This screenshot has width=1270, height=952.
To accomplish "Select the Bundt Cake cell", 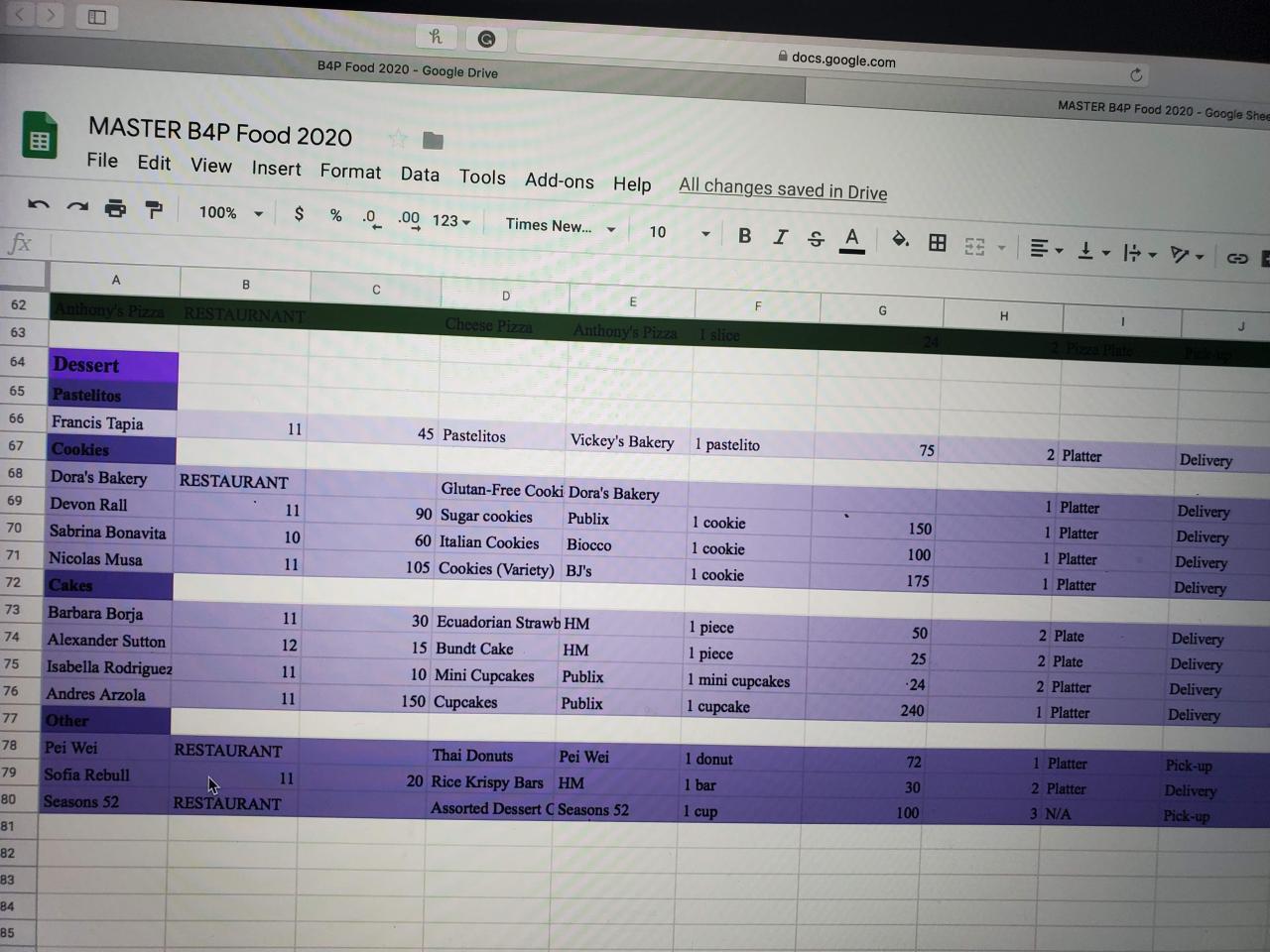I will [x=496, y=649].
